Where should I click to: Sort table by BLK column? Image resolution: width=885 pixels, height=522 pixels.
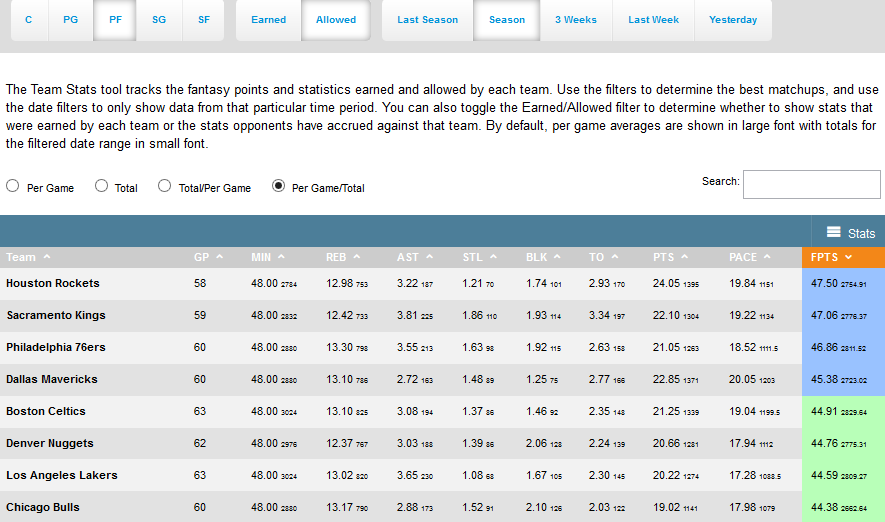543,257
